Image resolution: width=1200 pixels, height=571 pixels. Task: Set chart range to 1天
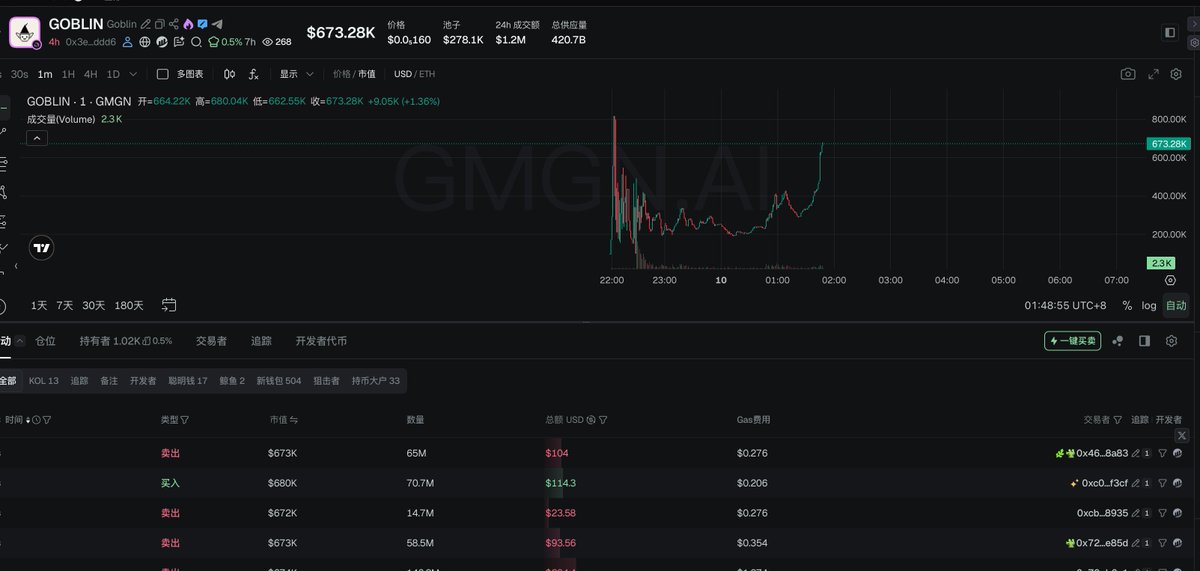[x=39, y=305]
